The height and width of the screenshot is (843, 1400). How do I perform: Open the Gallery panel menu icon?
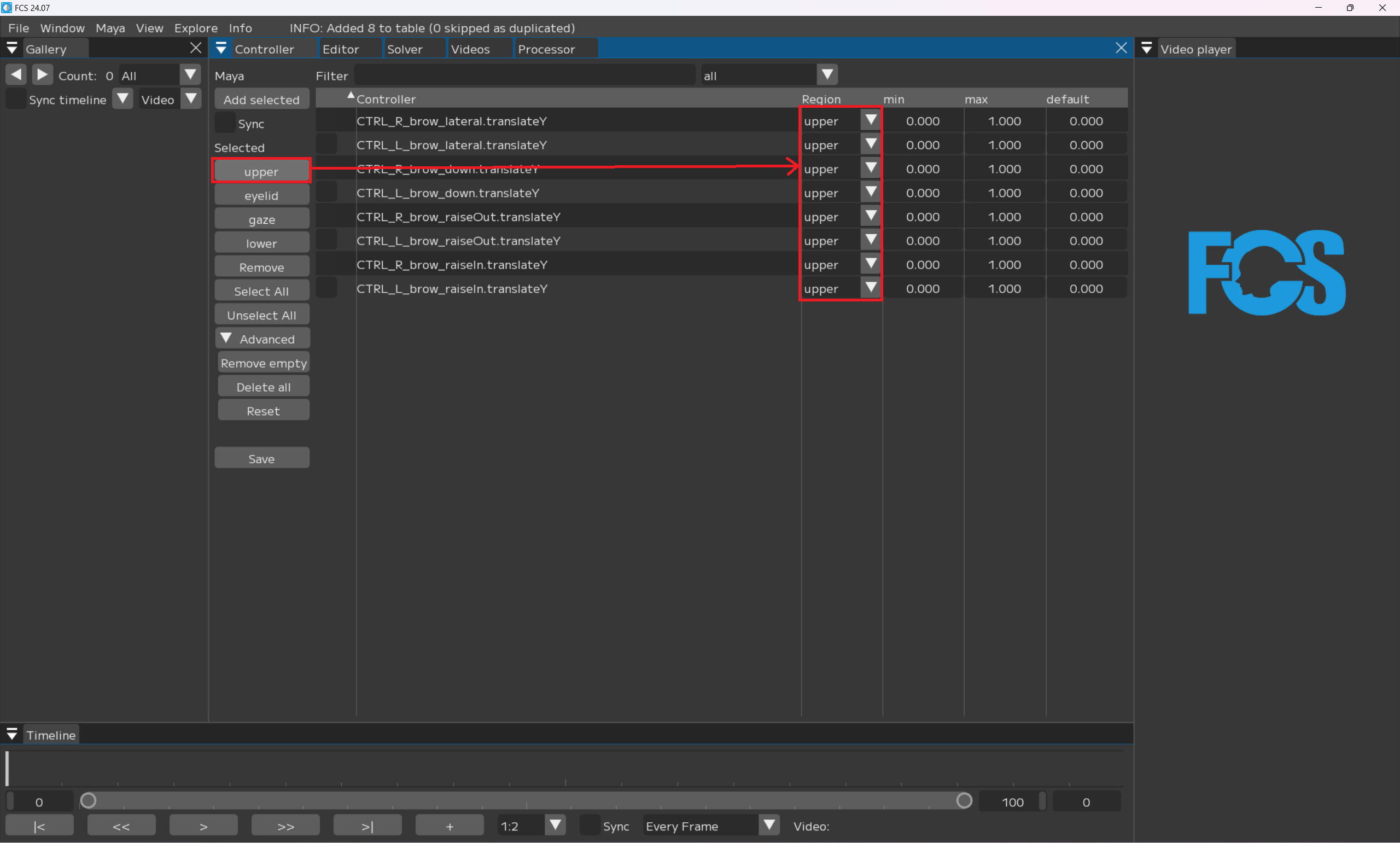(11, 49)
